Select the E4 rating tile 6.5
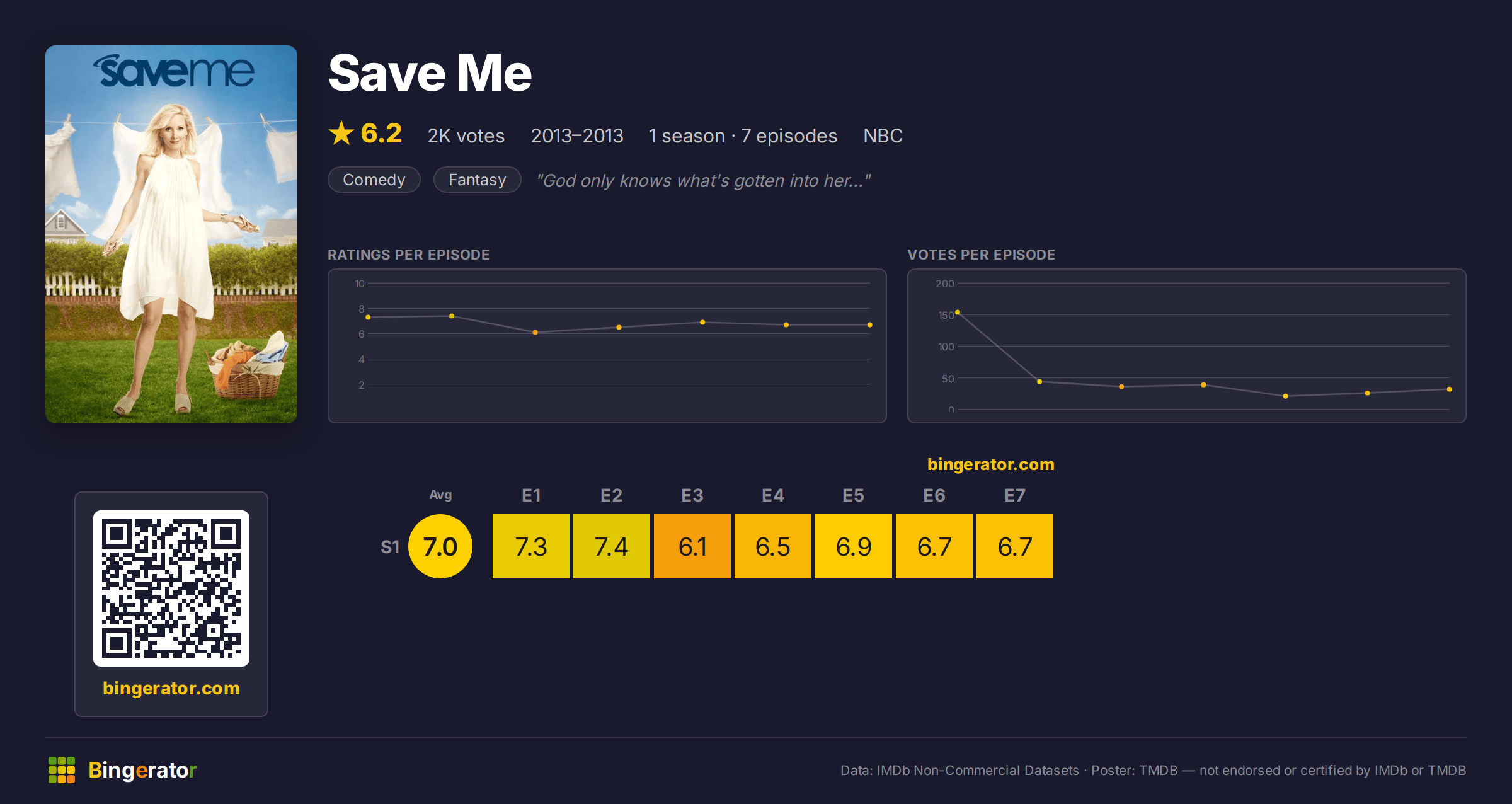 [x=773, y=546]
